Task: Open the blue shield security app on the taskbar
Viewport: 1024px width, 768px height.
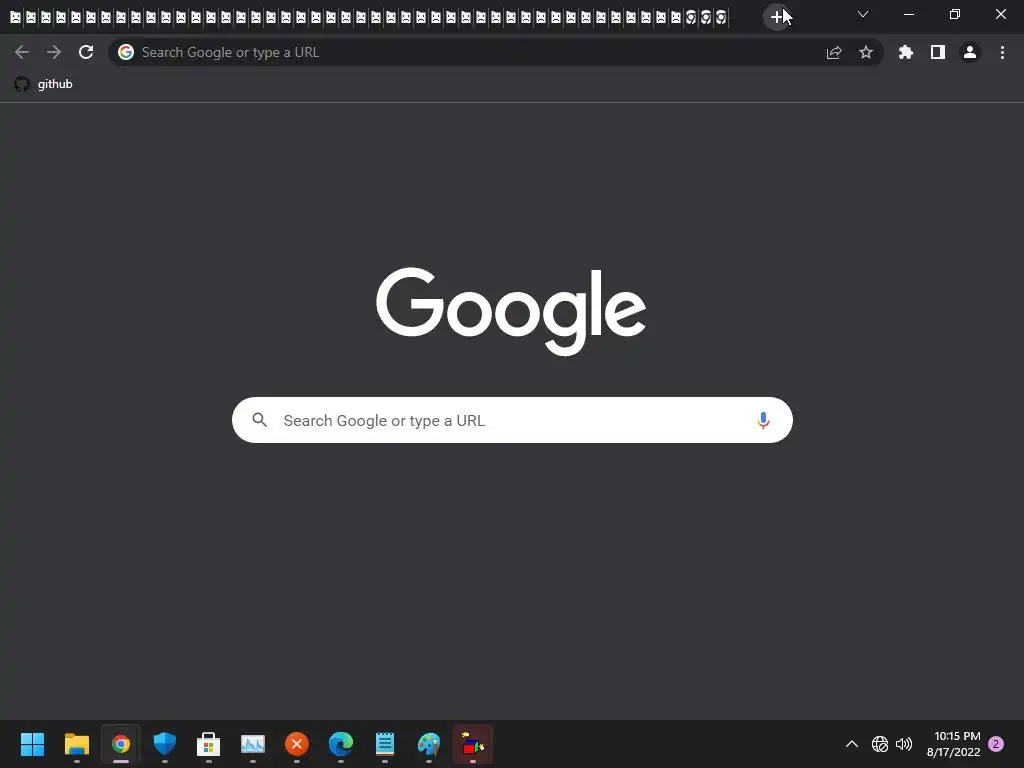Action: [x=165, y=744]
